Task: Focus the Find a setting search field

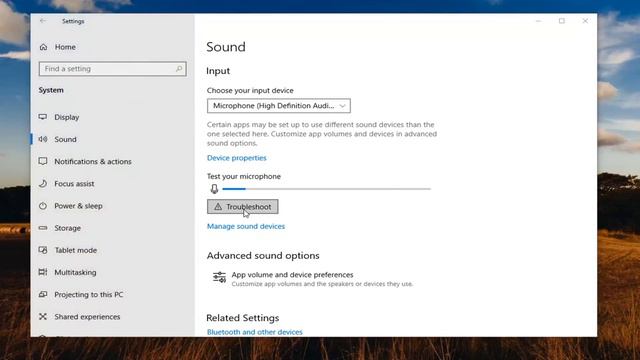Action: tap(113, 69)
